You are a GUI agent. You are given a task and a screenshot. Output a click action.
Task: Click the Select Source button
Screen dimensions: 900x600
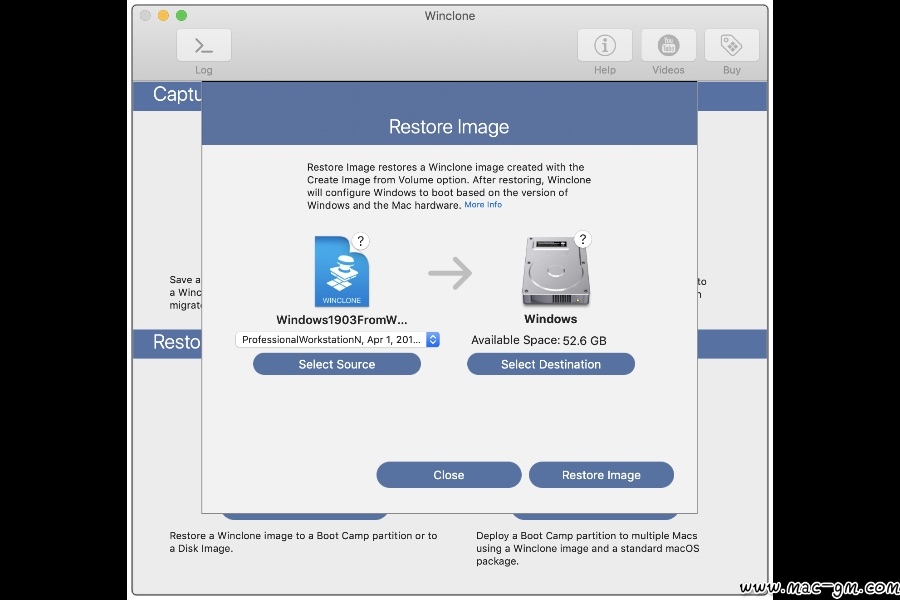[x=337, y=364]
